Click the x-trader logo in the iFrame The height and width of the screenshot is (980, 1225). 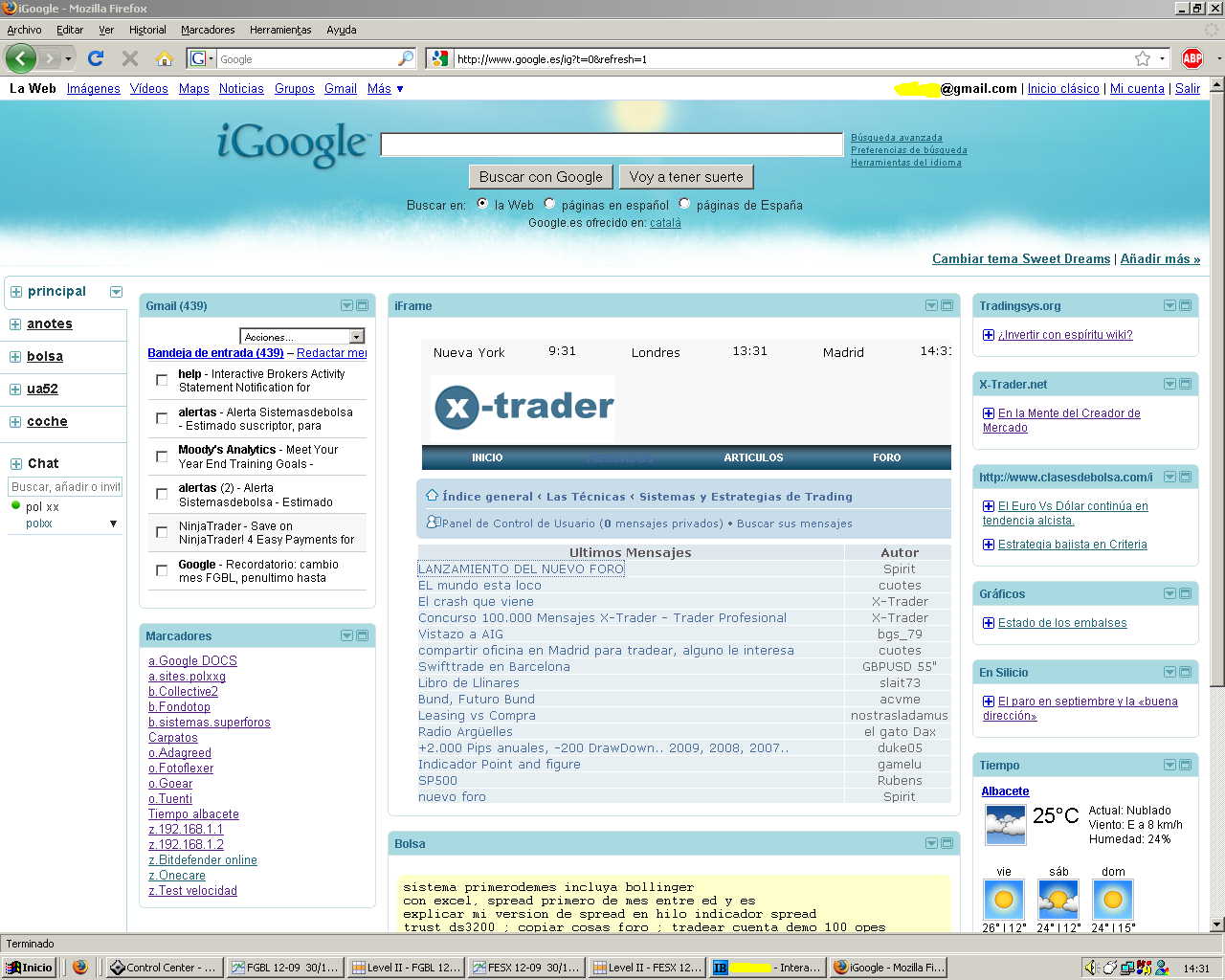(523, 408)
